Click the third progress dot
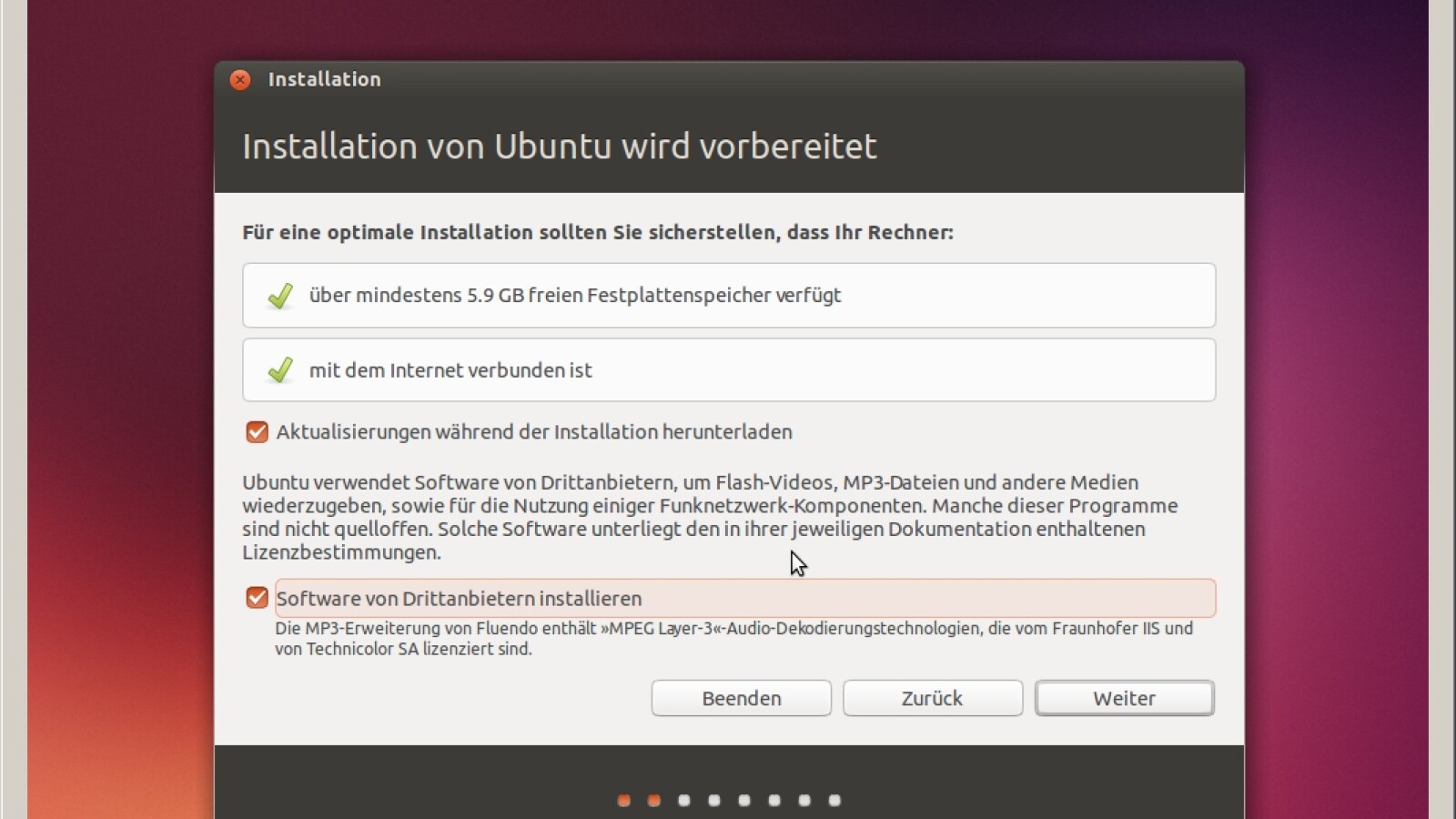The height and width of the screenshot is (819, 1456). 684,801
